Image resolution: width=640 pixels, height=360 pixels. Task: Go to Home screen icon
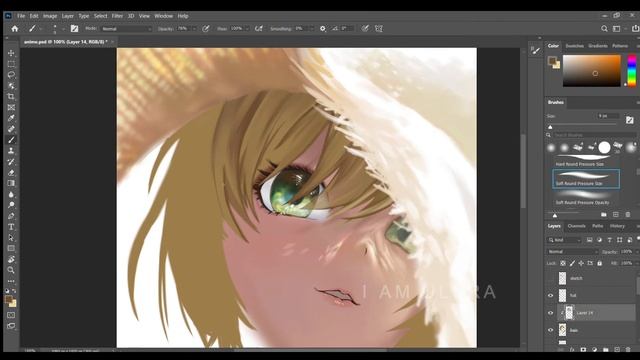point(15,29)
